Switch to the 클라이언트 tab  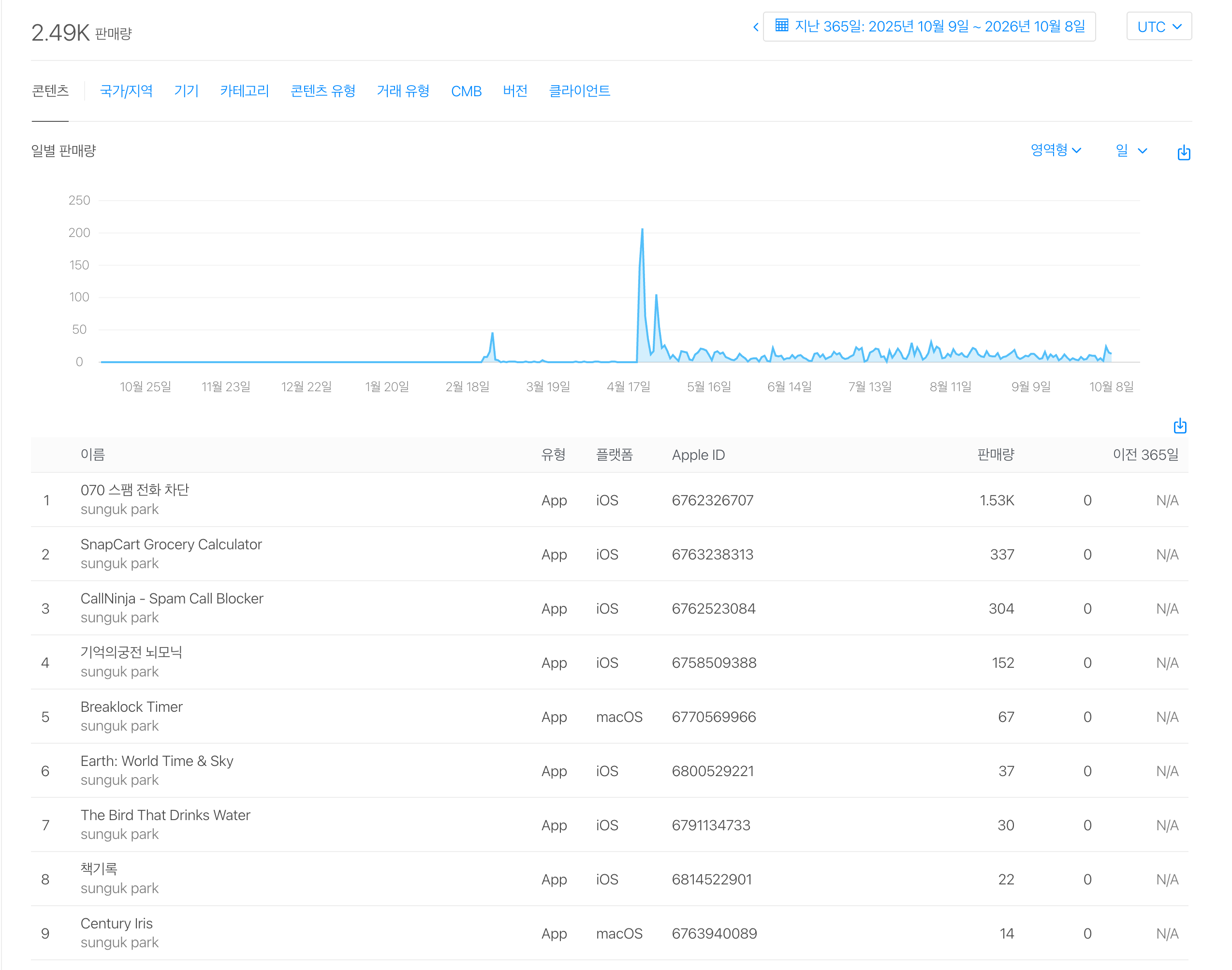click(x=579, y=91)
